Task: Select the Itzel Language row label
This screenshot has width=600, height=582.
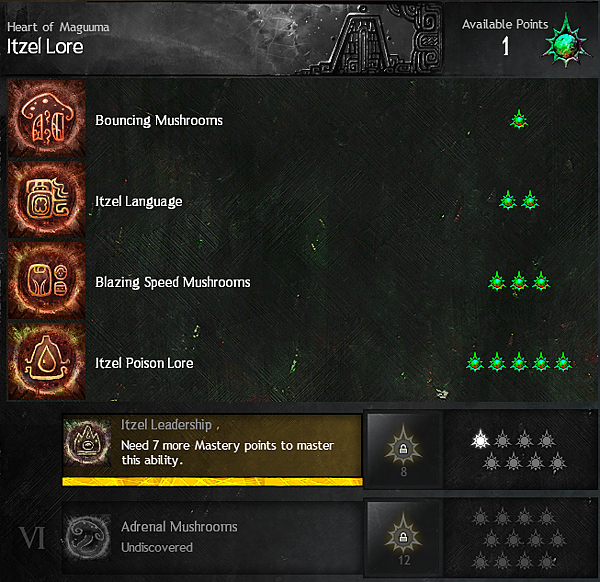Action: 139,201
